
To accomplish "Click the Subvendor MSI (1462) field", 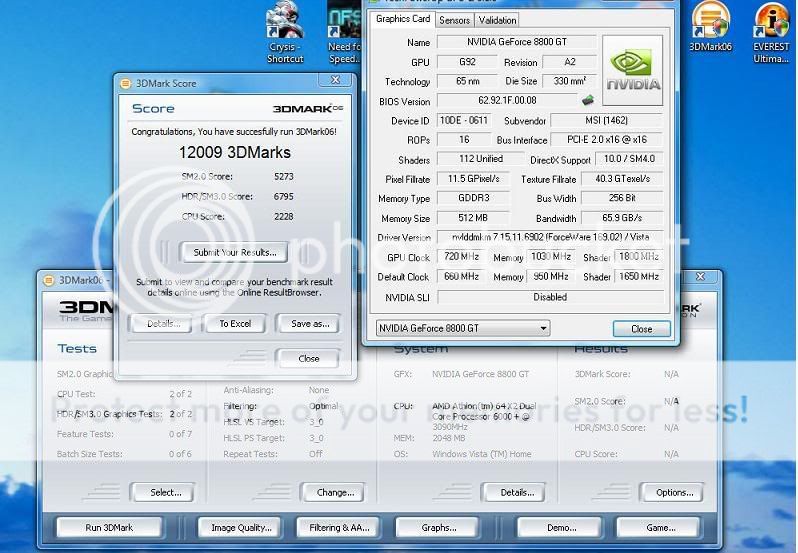I will point(606,120).
